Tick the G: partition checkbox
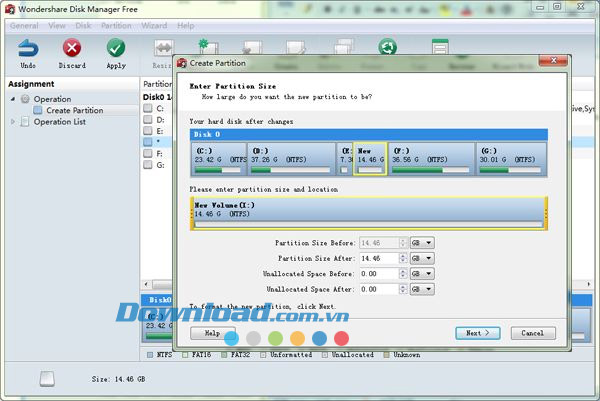The height and width of the screenshot is (401, 600). tap(148, 165)
